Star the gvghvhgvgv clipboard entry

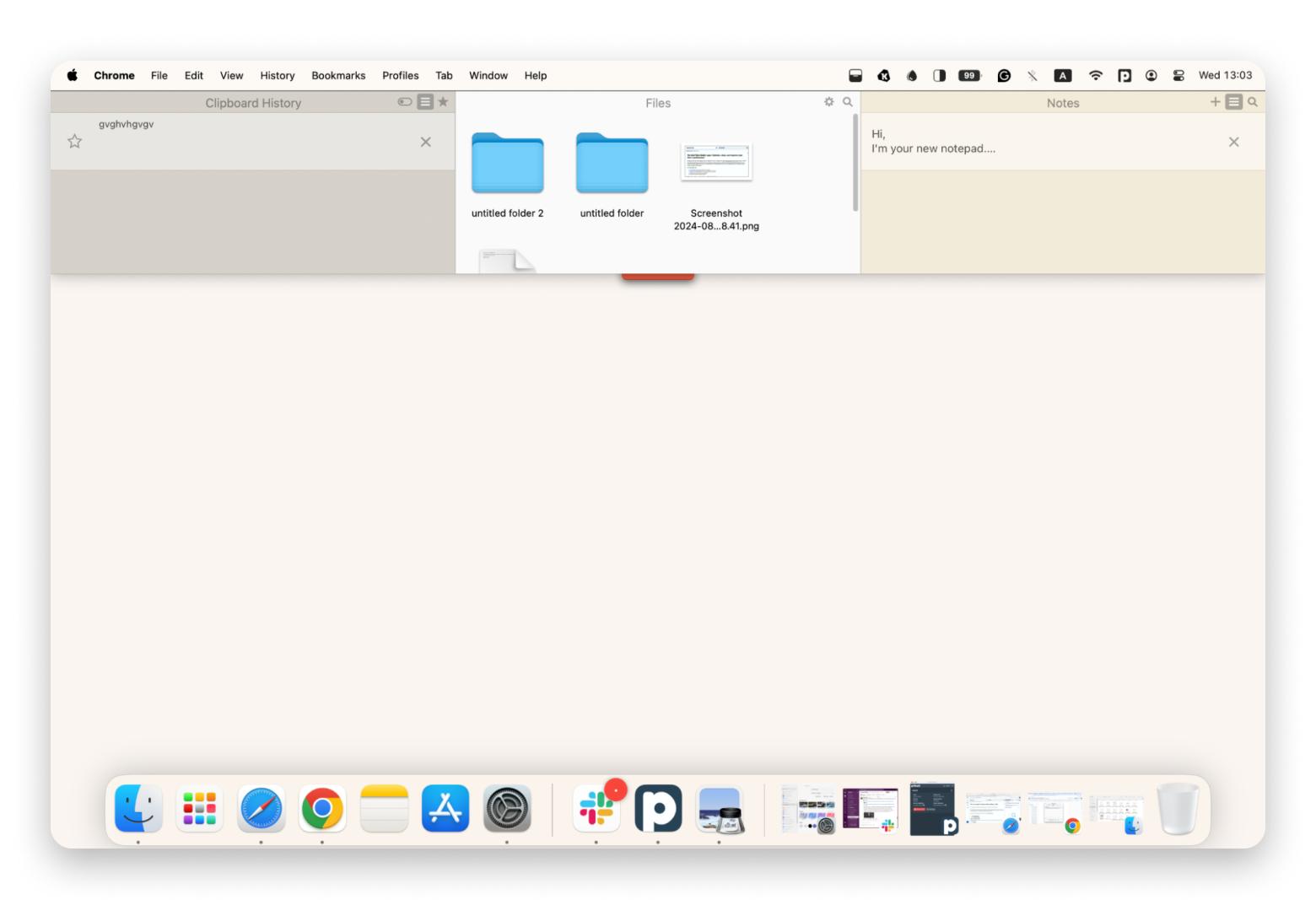pyautogui.click(x=75, y=142)
